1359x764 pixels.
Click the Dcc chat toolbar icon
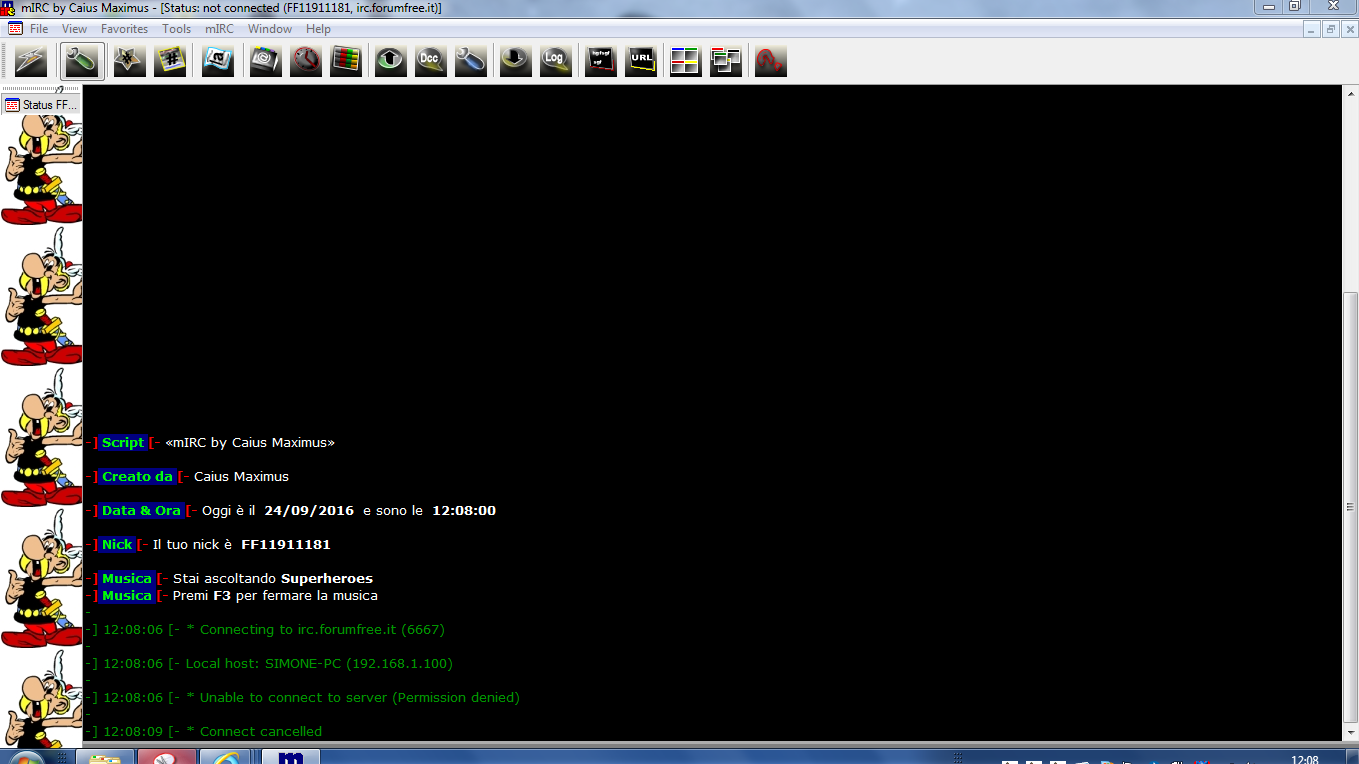(431, 61)
